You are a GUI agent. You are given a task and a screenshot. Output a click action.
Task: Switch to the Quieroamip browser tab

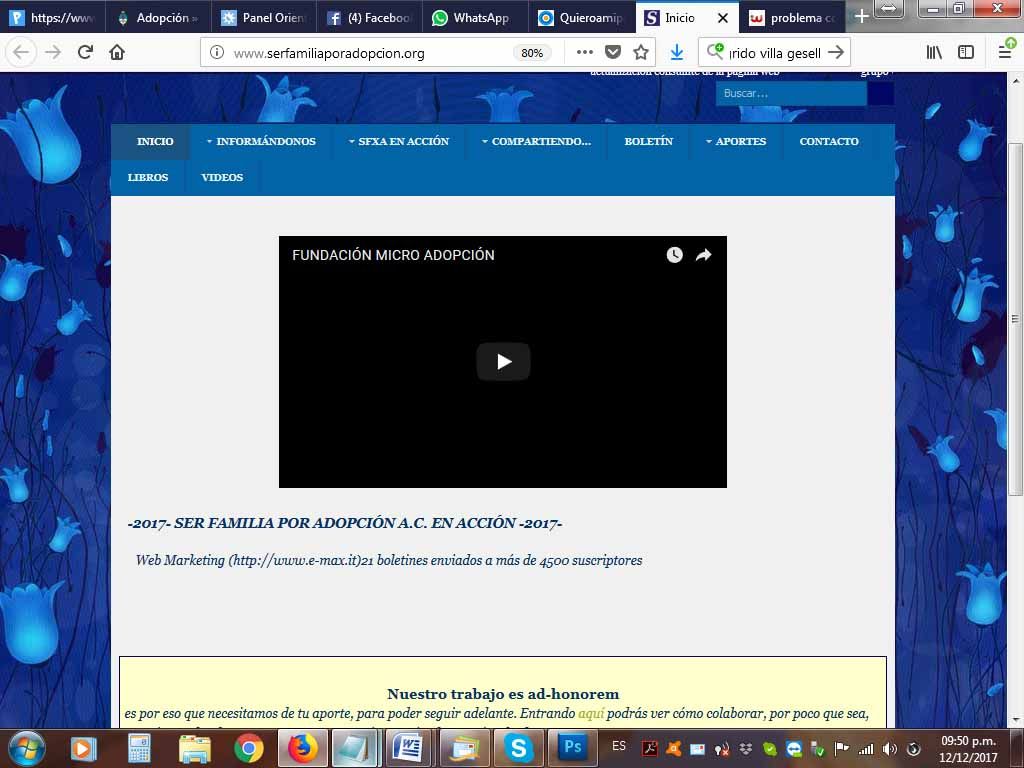pos(581,17)
